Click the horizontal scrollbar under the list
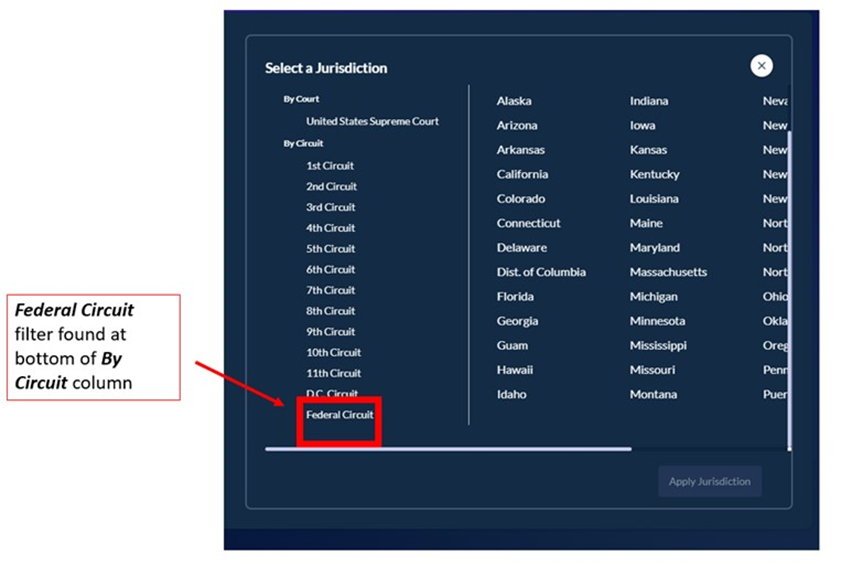Image resolution: width=852 pixels, height=577 pixels. point(448,449)
